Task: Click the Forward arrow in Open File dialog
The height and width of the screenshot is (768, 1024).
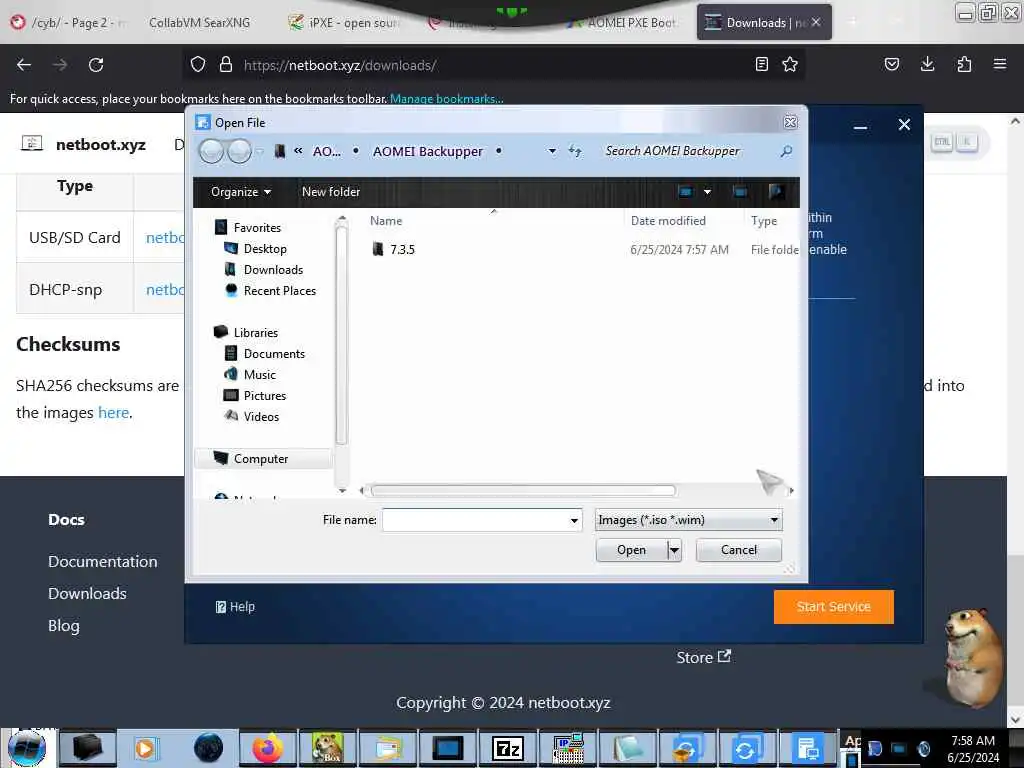Action: click(x=239, y=152)
